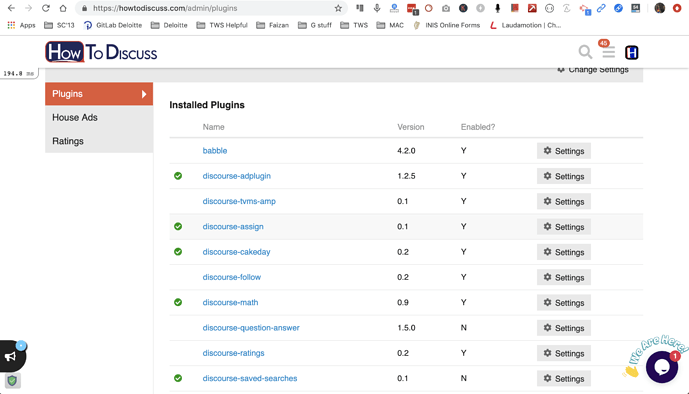Screen dimensions: 689x394
Task: Open Settings for discourse-question-answer
Action: (564, 328)
